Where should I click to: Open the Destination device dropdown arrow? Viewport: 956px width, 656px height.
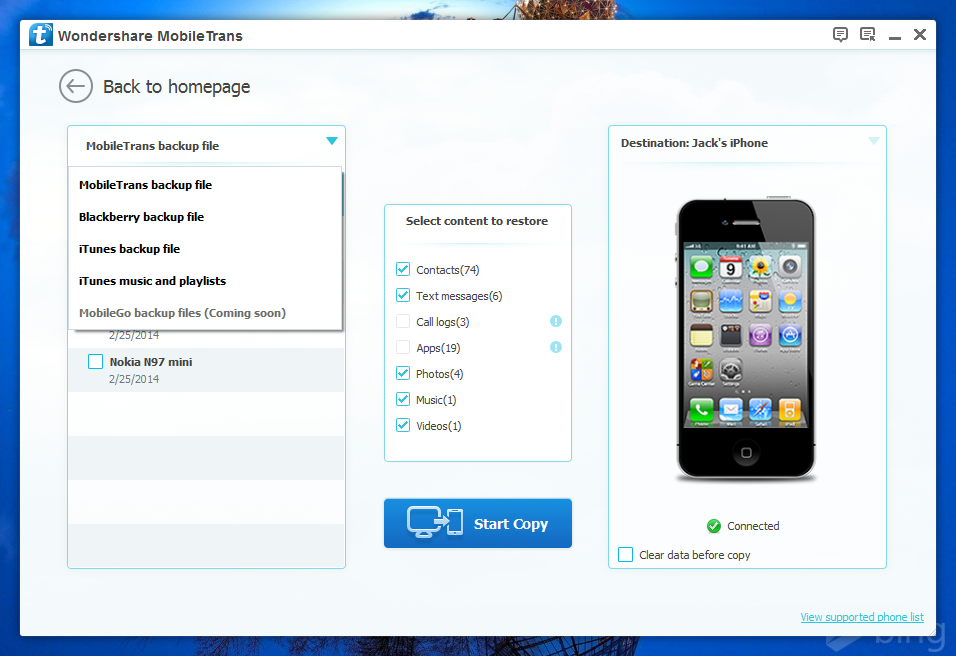[x=874, y=141]
